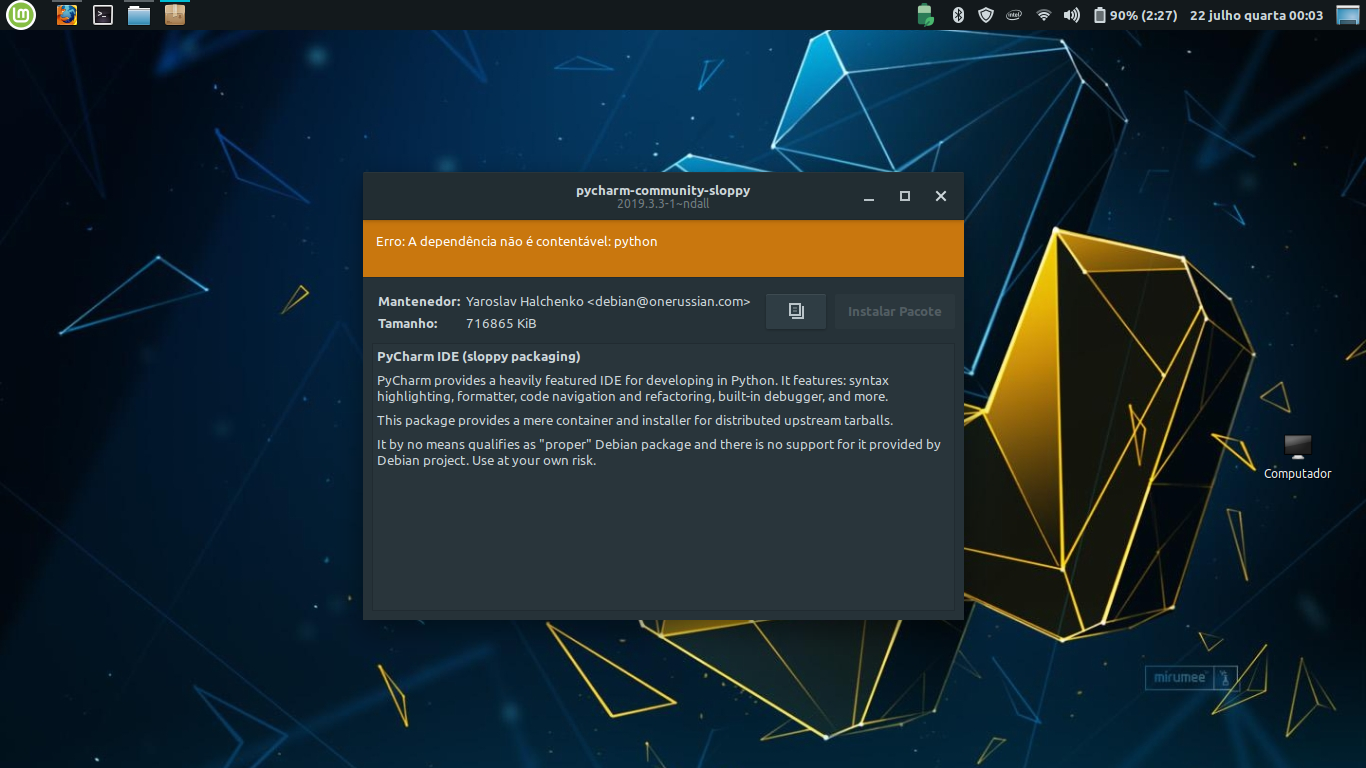Minimize the pycharm-community-sloppy window

point(869,197)
